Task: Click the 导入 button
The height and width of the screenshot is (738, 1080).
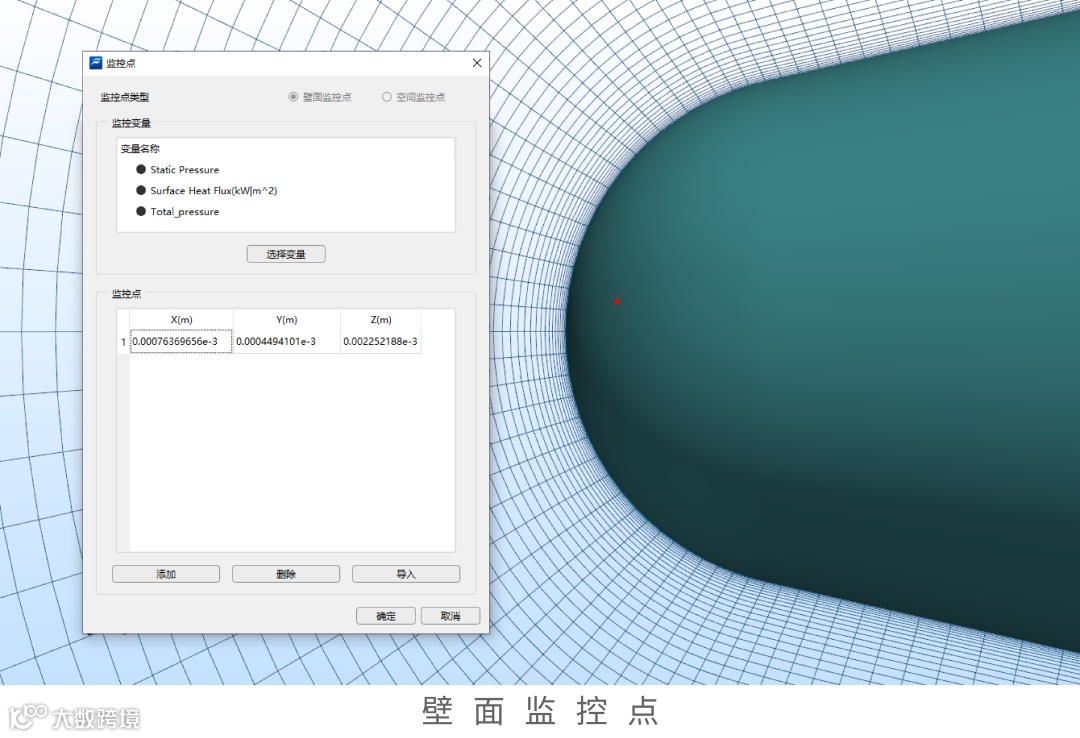Action: click(406, 574)
